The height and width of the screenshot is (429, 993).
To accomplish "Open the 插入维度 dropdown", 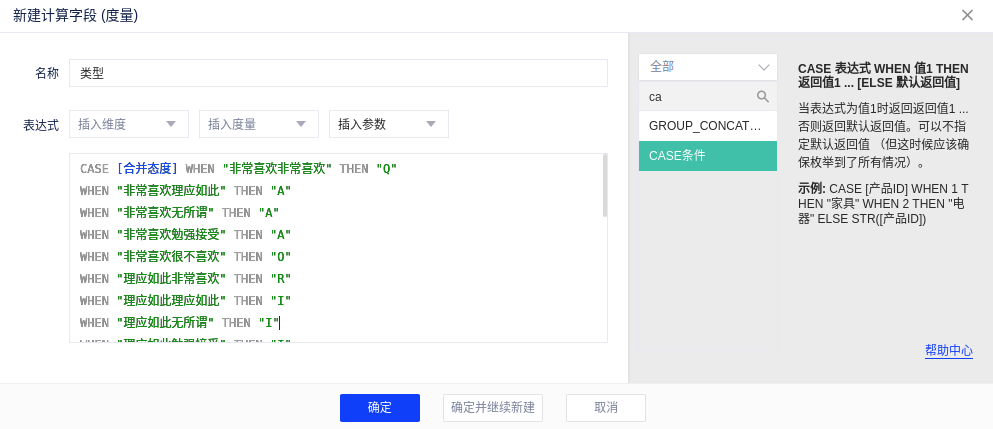I will (128, 124).
